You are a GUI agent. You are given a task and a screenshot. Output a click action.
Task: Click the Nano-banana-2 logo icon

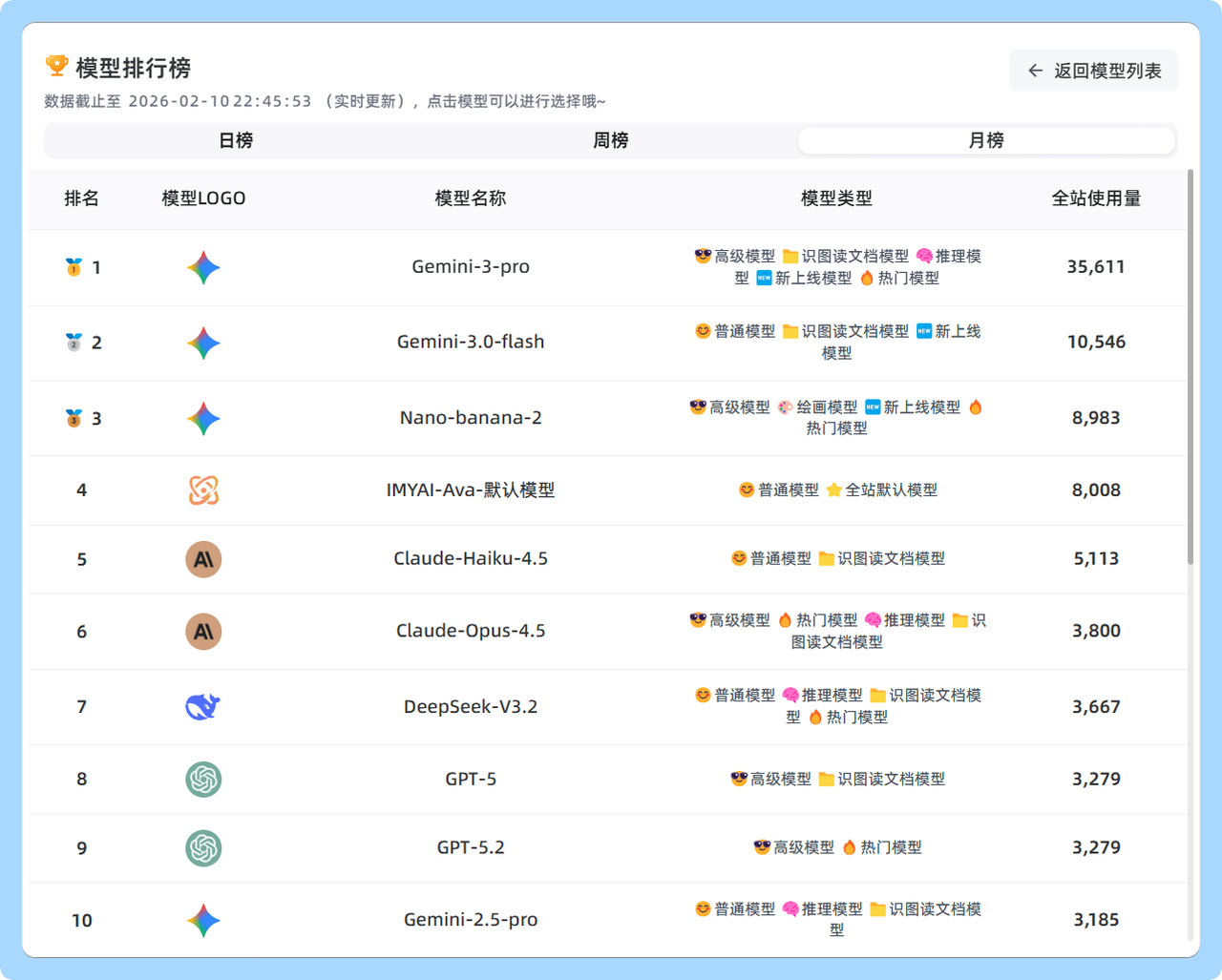click(203, 419)
